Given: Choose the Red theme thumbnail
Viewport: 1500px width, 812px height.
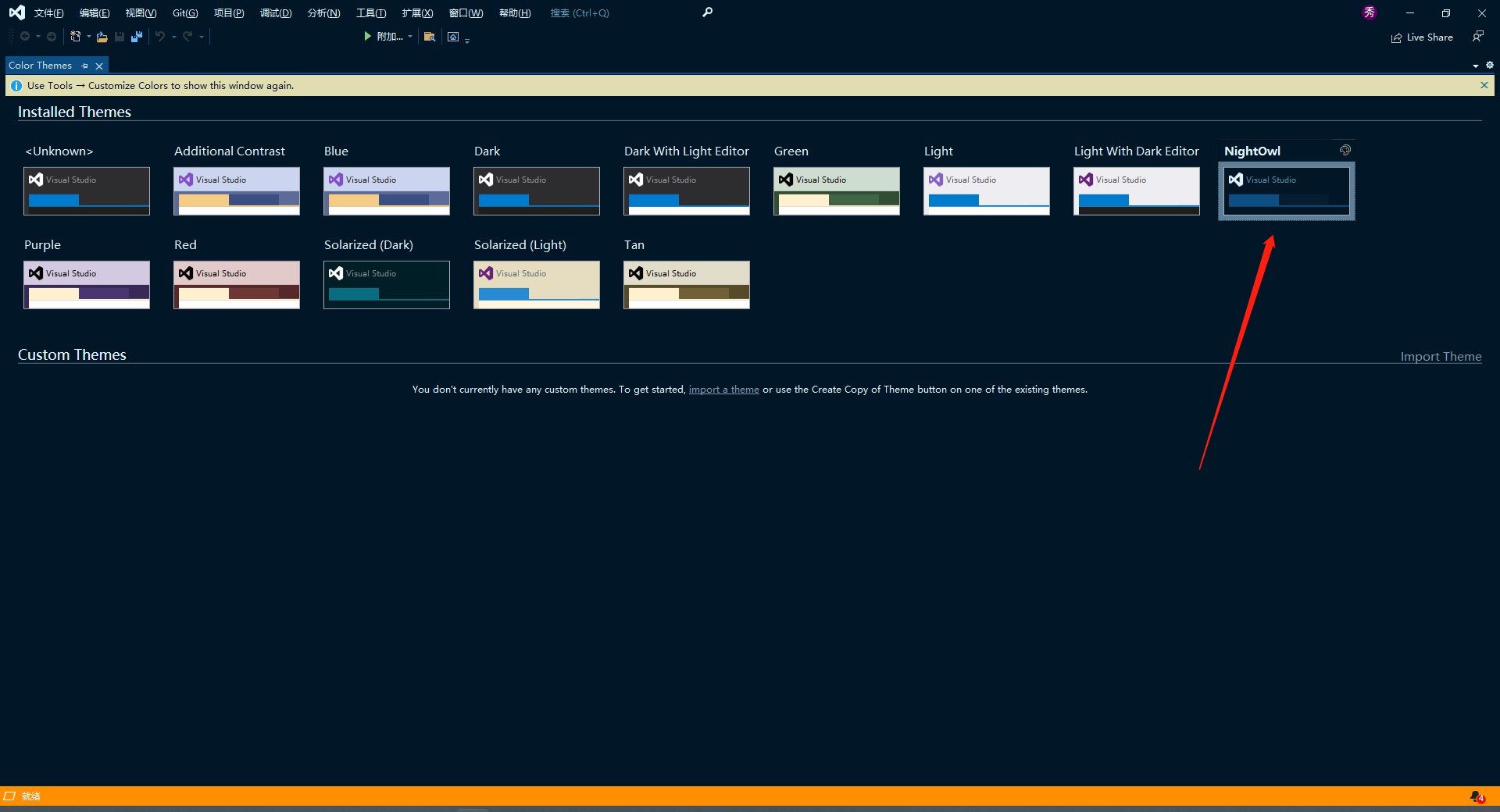Looking at the screenshot, I should 237,285.
